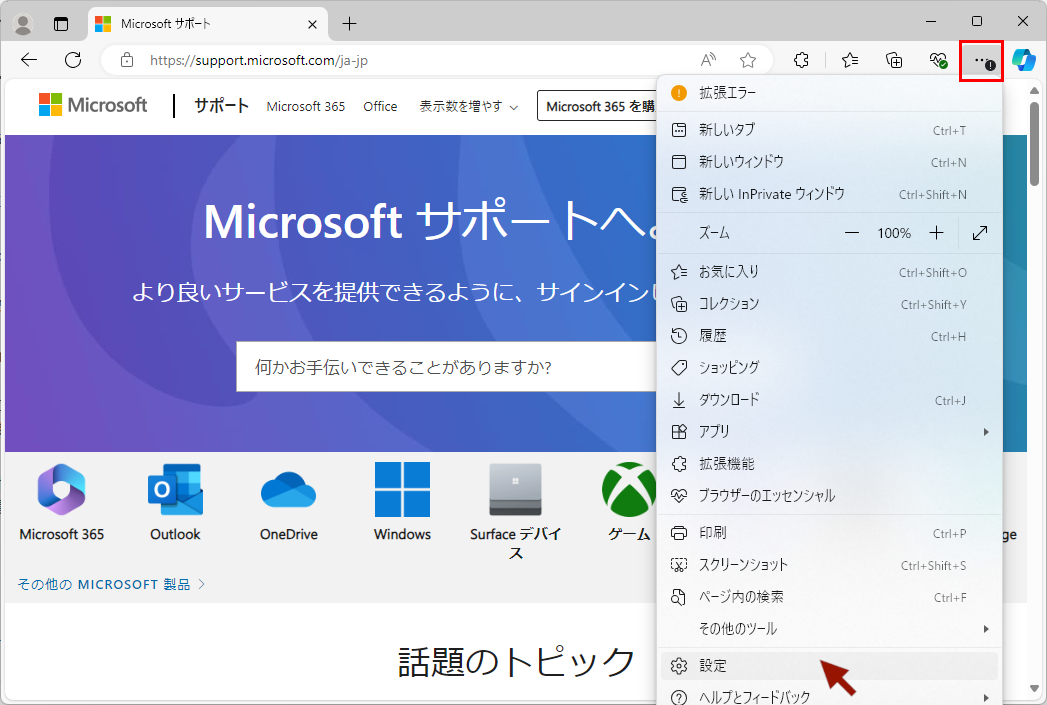
Task: Open the Collections toolbar icon
Action: 894,60
